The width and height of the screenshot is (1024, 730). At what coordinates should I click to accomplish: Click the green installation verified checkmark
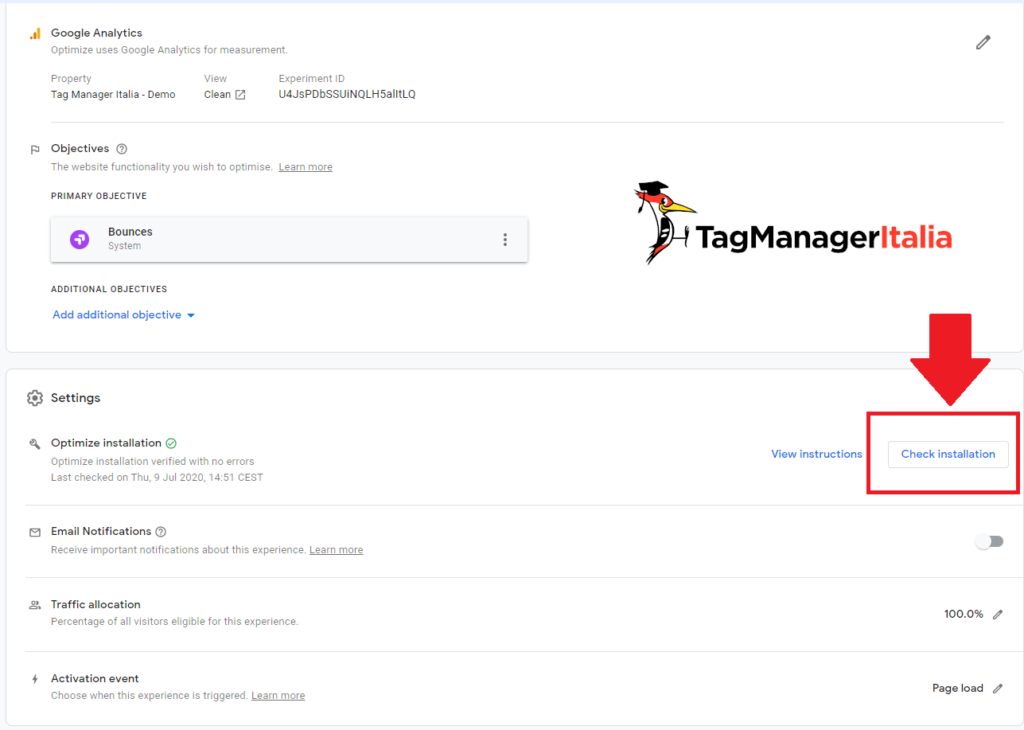pyautogui.click(x=171, y=443)
